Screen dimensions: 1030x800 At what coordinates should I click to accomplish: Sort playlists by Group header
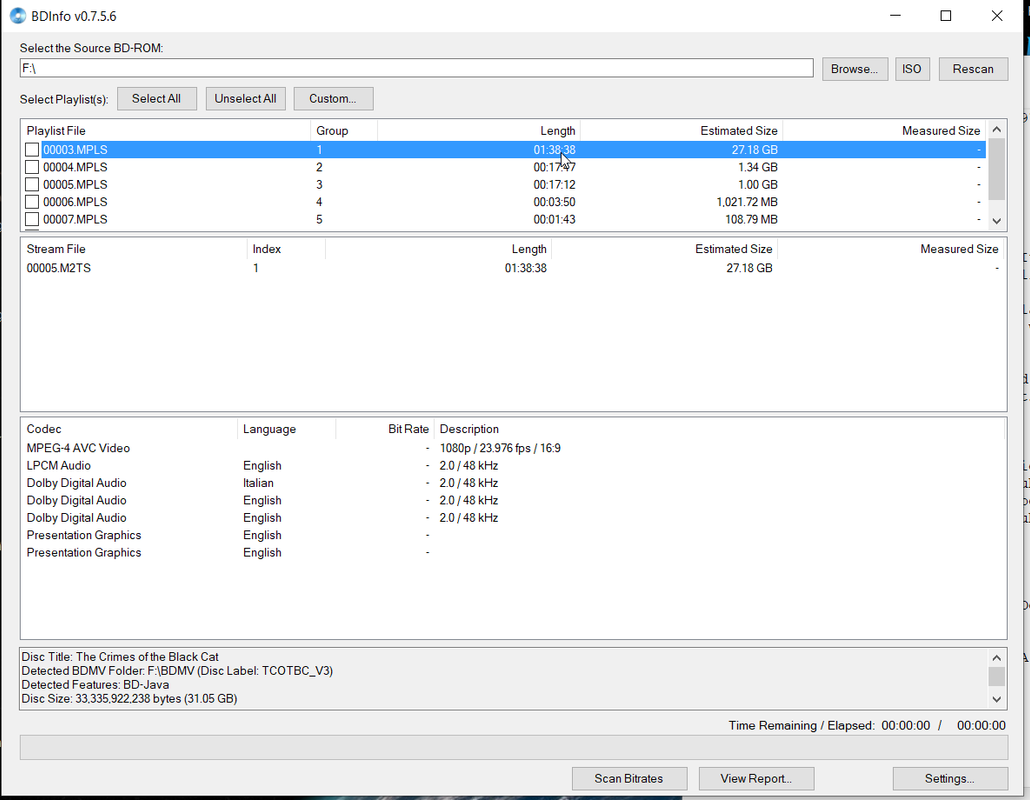click(x=344, y=131)
